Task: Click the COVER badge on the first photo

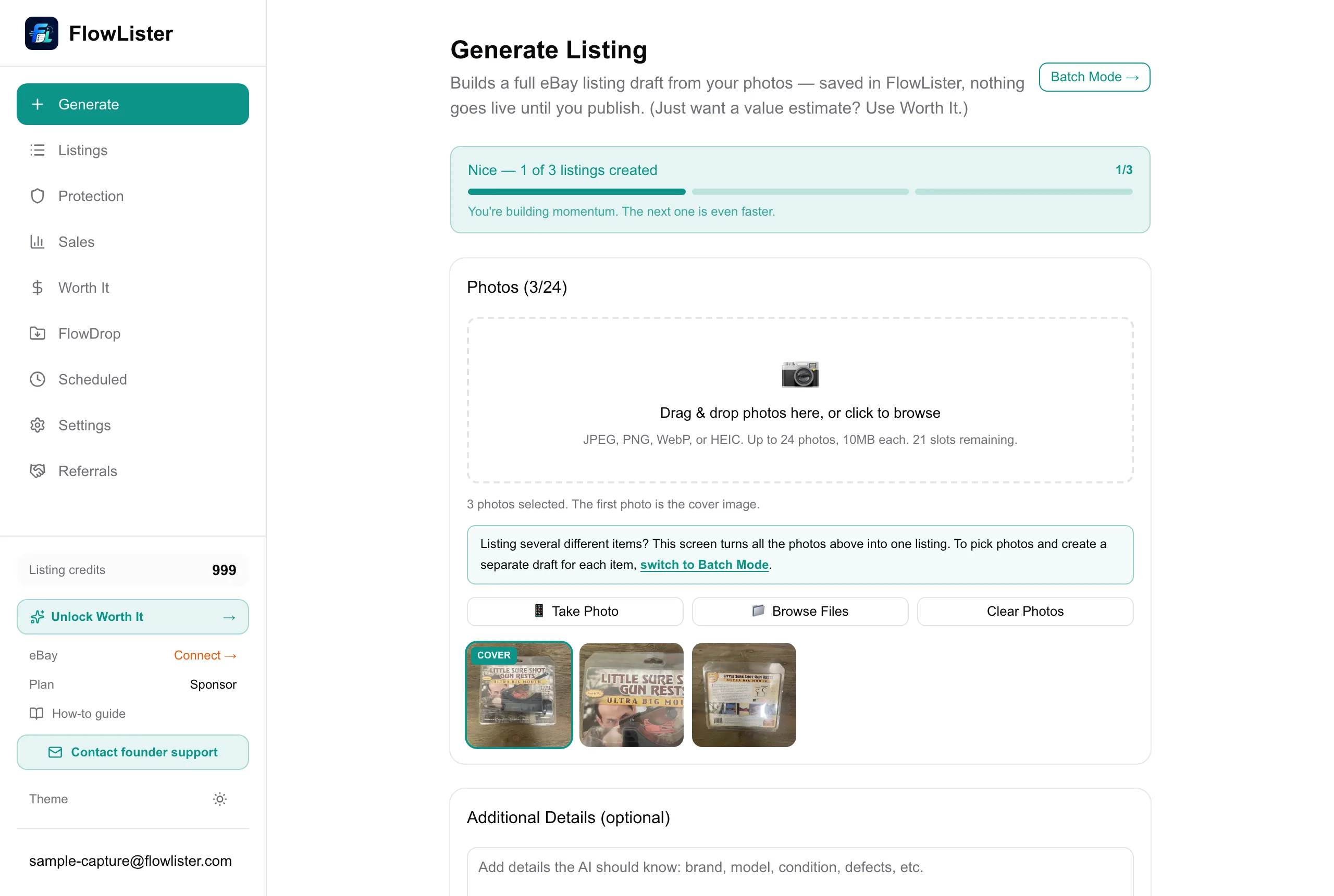Action: (494, 655)
